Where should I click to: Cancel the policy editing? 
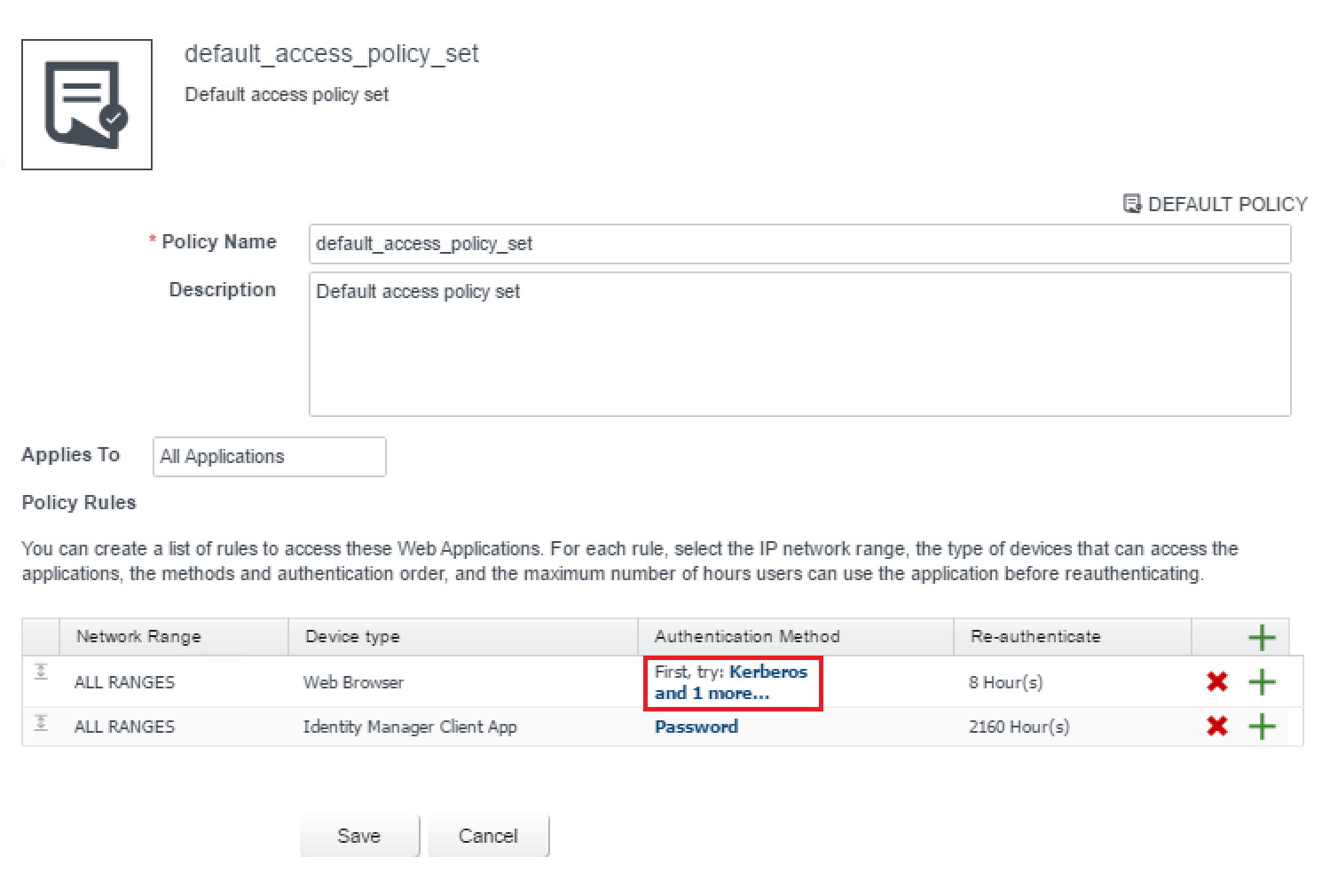point(488,836)
